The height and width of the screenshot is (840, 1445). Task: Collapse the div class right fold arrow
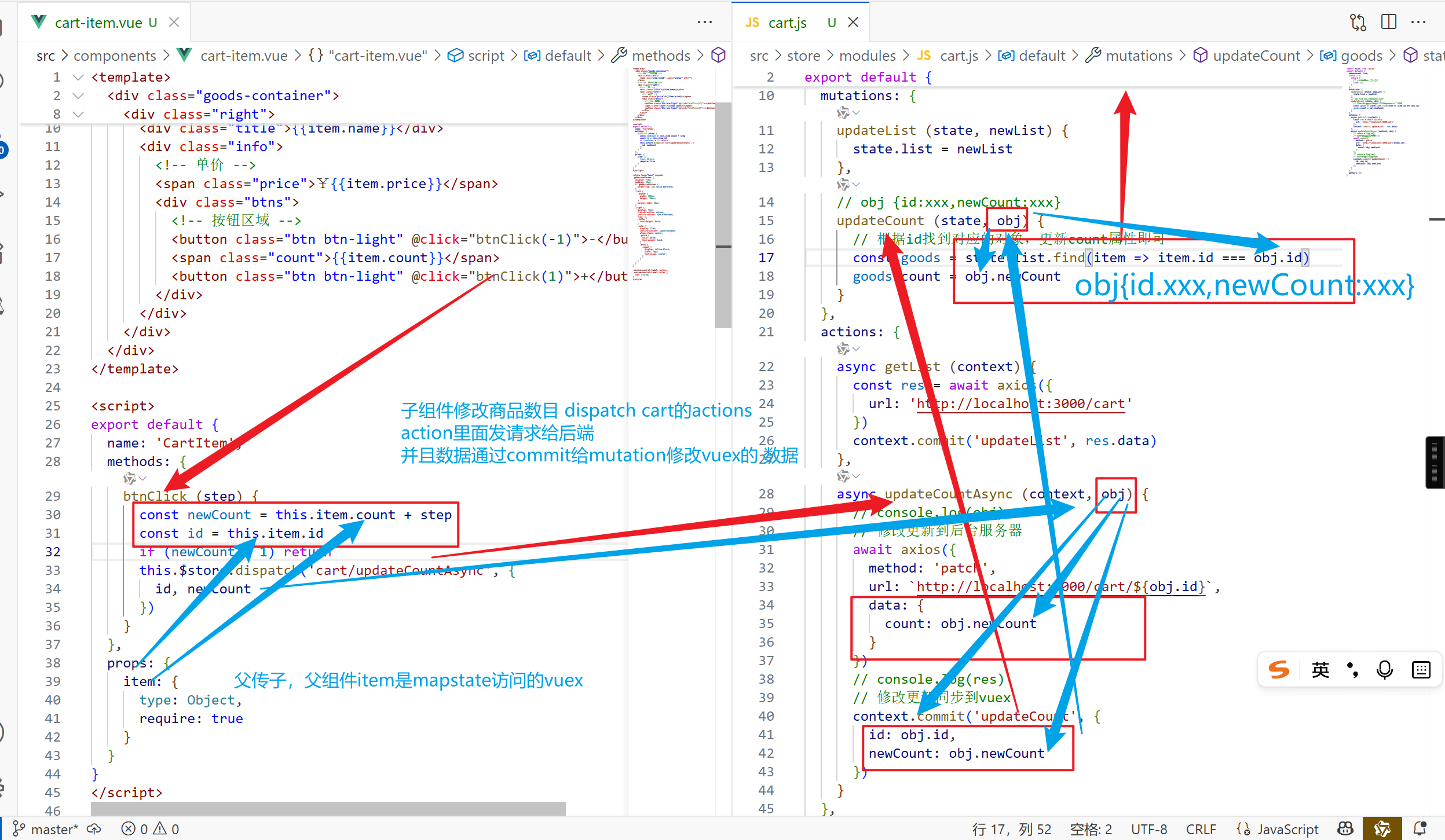pos(78,114)
